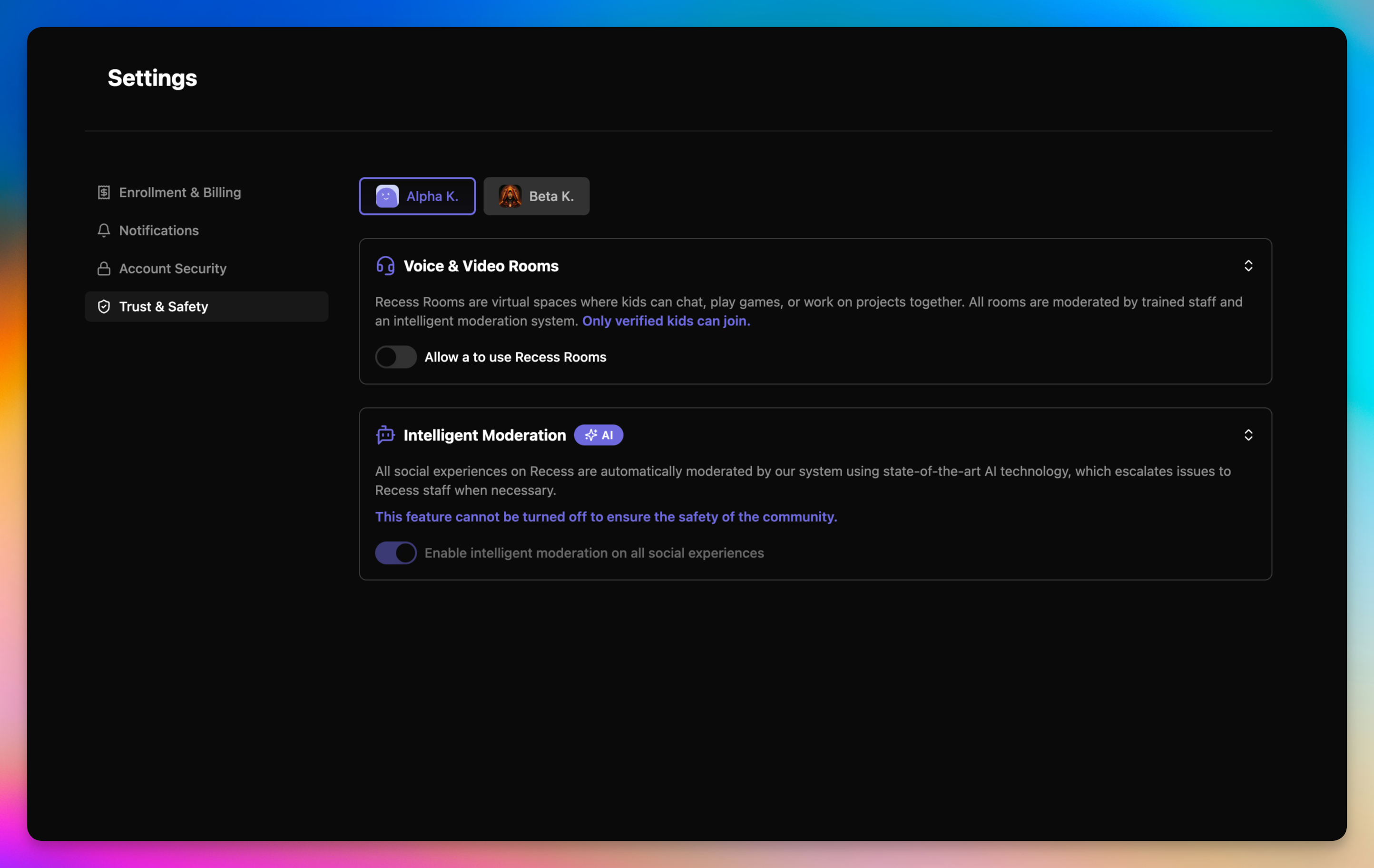Open the Notifications settings page

(x=158, y=230)
